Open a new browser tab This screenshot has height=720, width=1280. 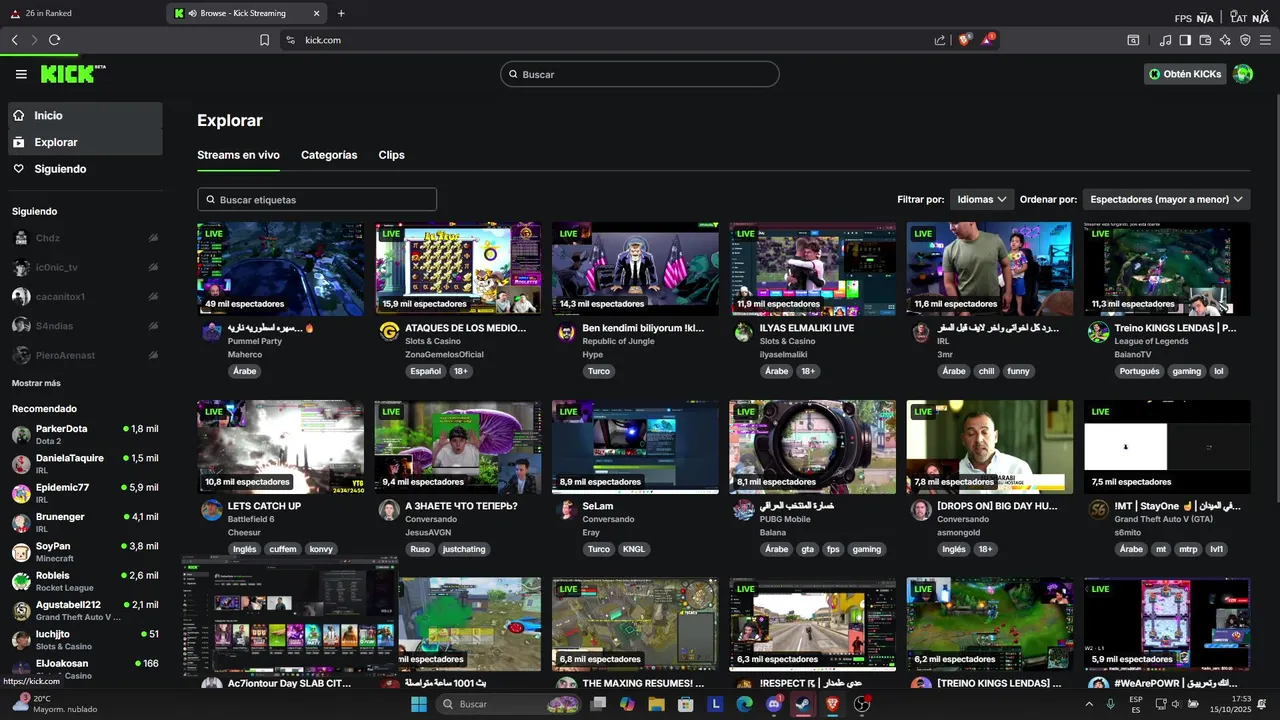coord(341,13)
